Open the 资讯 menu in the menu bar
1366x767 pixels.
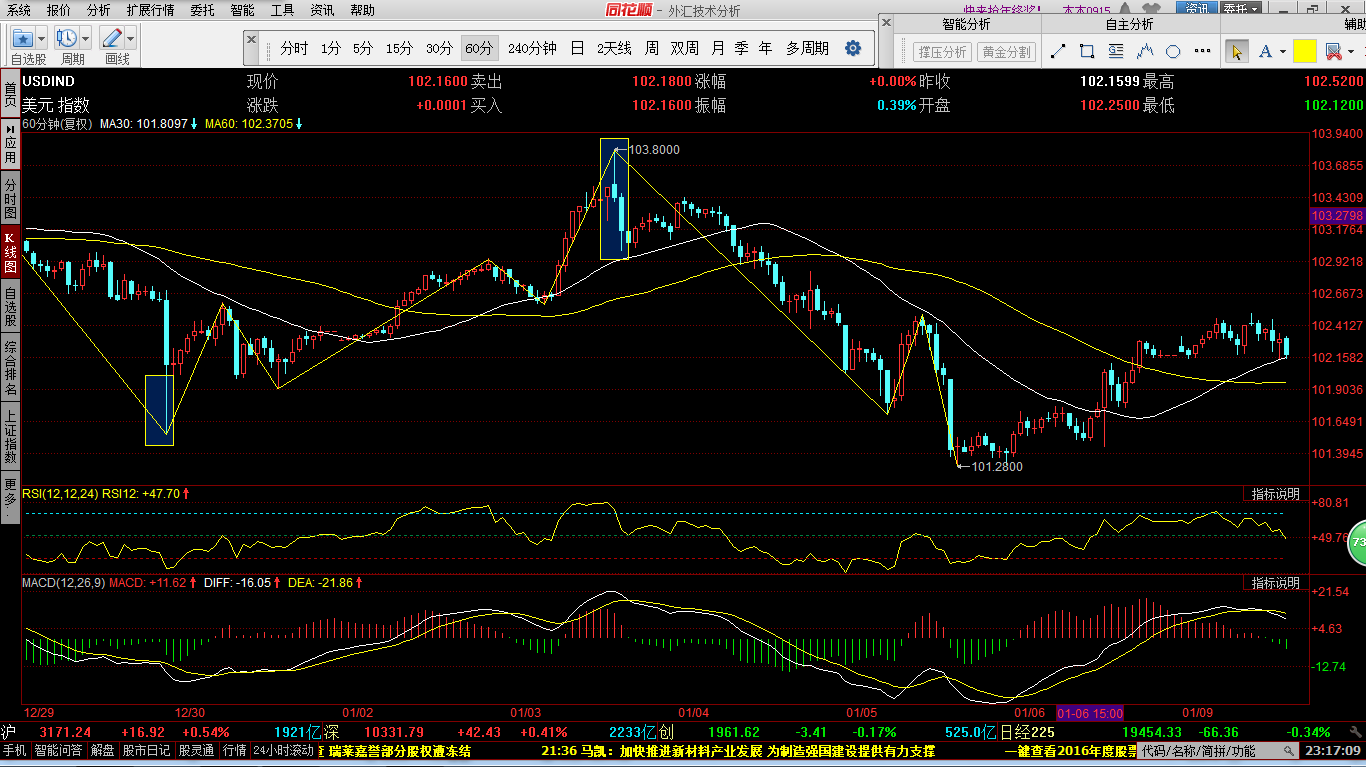322,10
